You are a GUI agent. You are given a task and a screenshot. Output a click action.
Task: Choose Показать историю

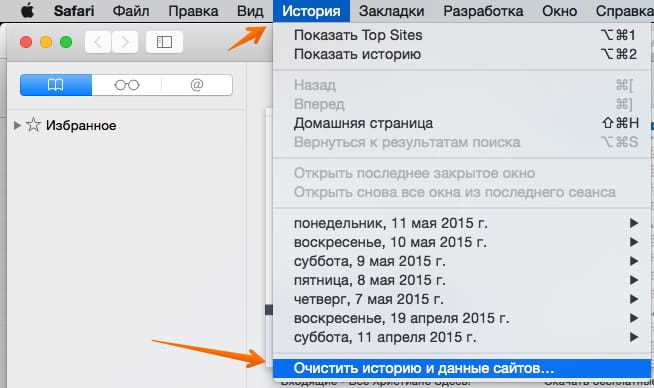coord(462,54)
